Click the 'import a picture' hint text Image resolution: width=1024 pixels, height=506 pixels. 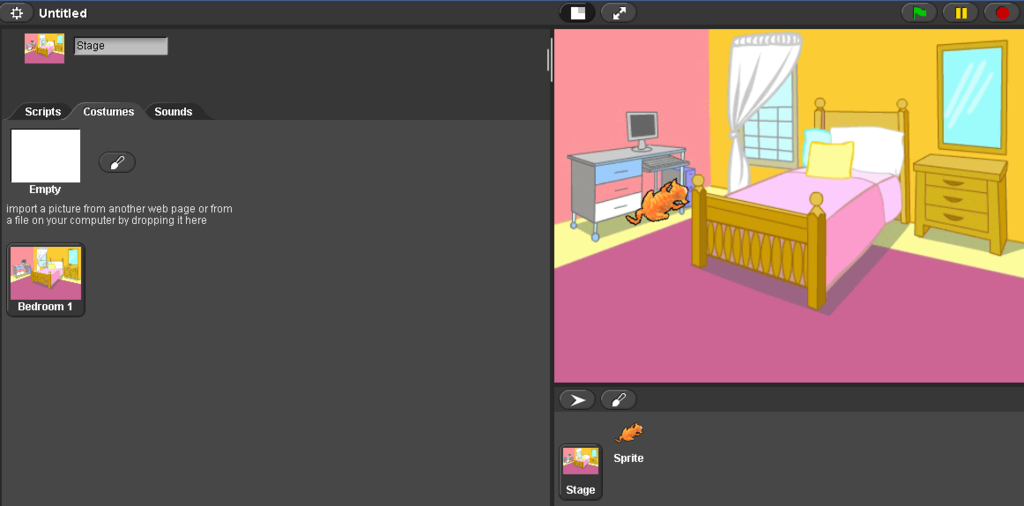click(x=120, y=215)
